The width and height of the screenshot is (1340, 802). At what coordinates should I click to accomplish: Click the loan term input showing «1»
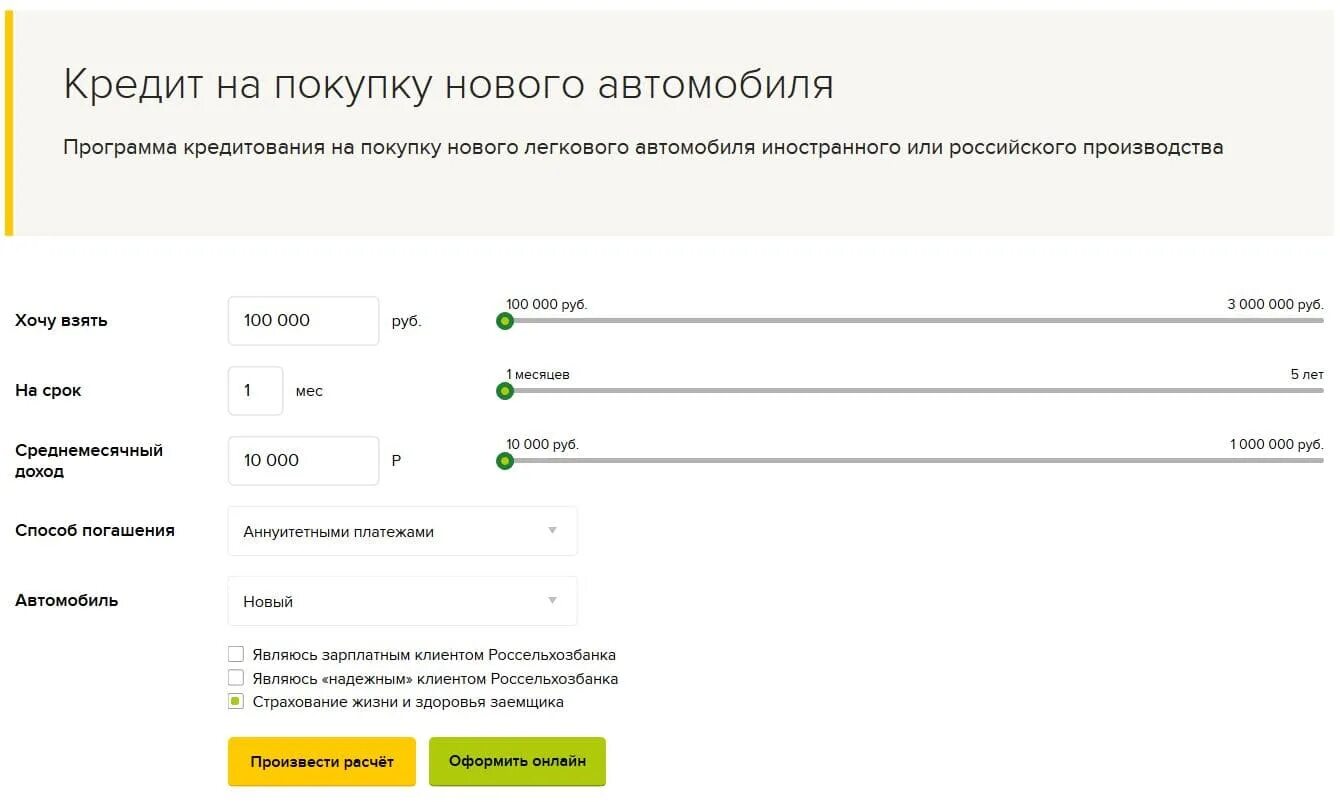(255, 390)
